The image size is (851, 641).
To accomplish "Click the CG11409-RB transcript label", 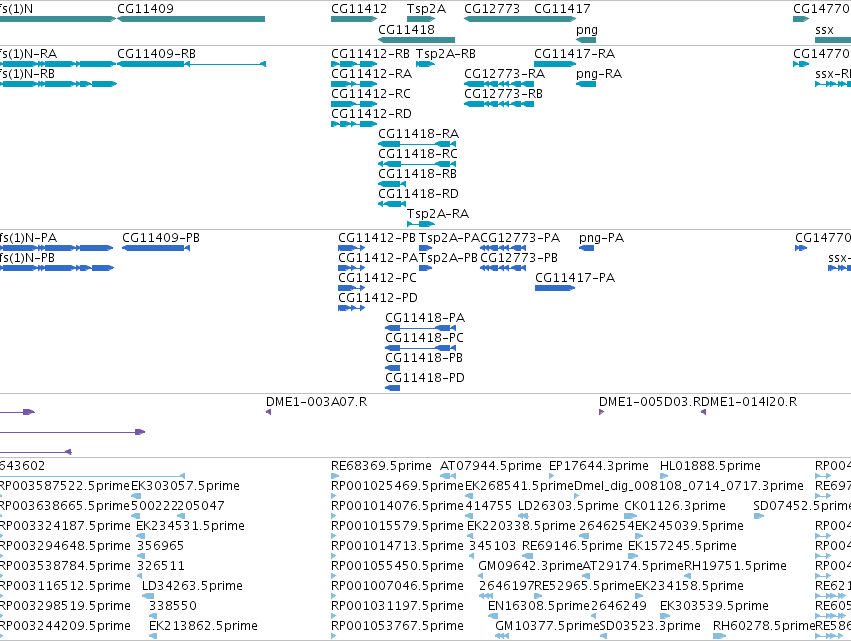I will (x=156, y=54).
